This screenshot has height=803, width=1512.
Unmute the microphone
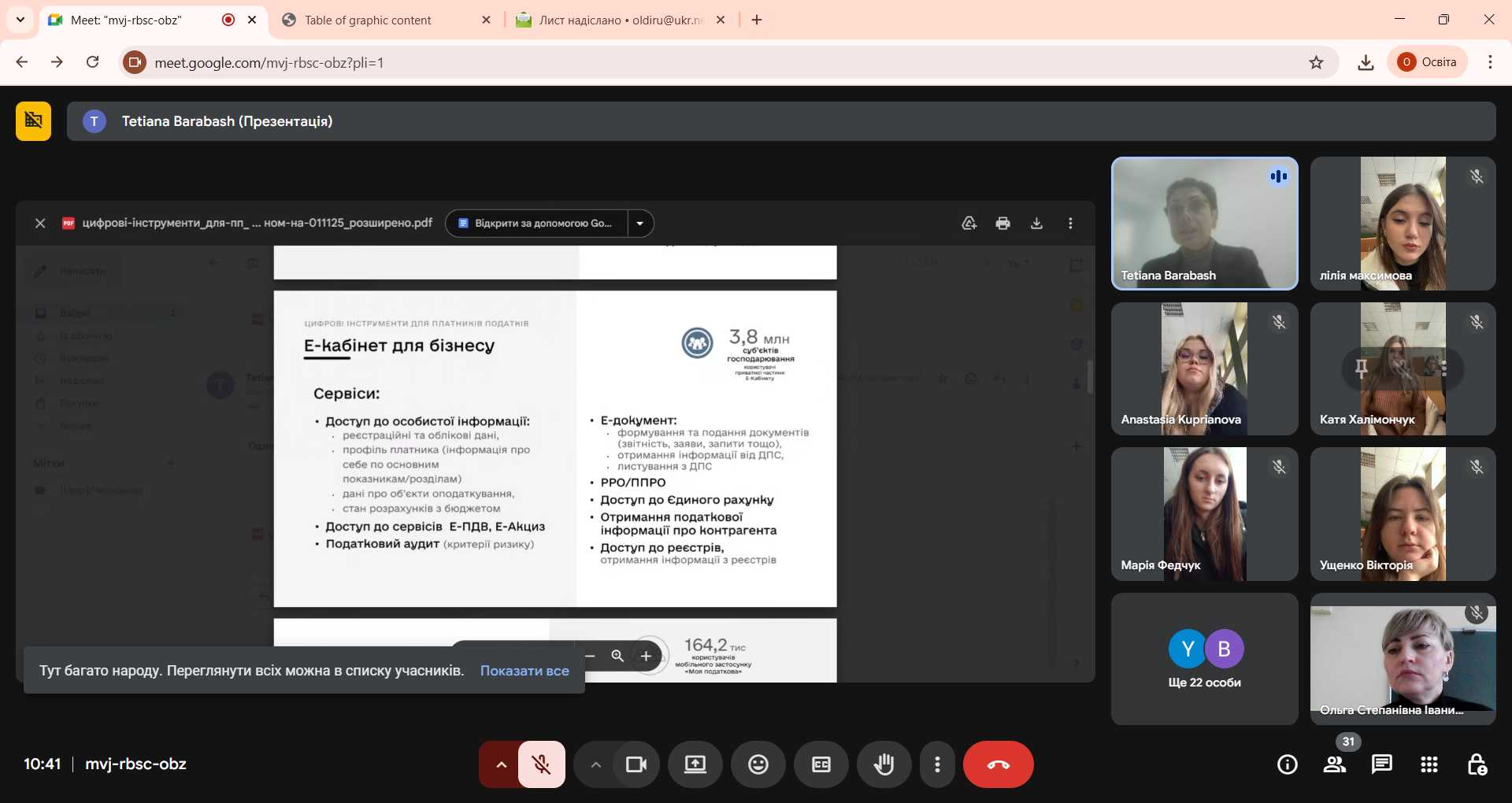coord(541,764)
